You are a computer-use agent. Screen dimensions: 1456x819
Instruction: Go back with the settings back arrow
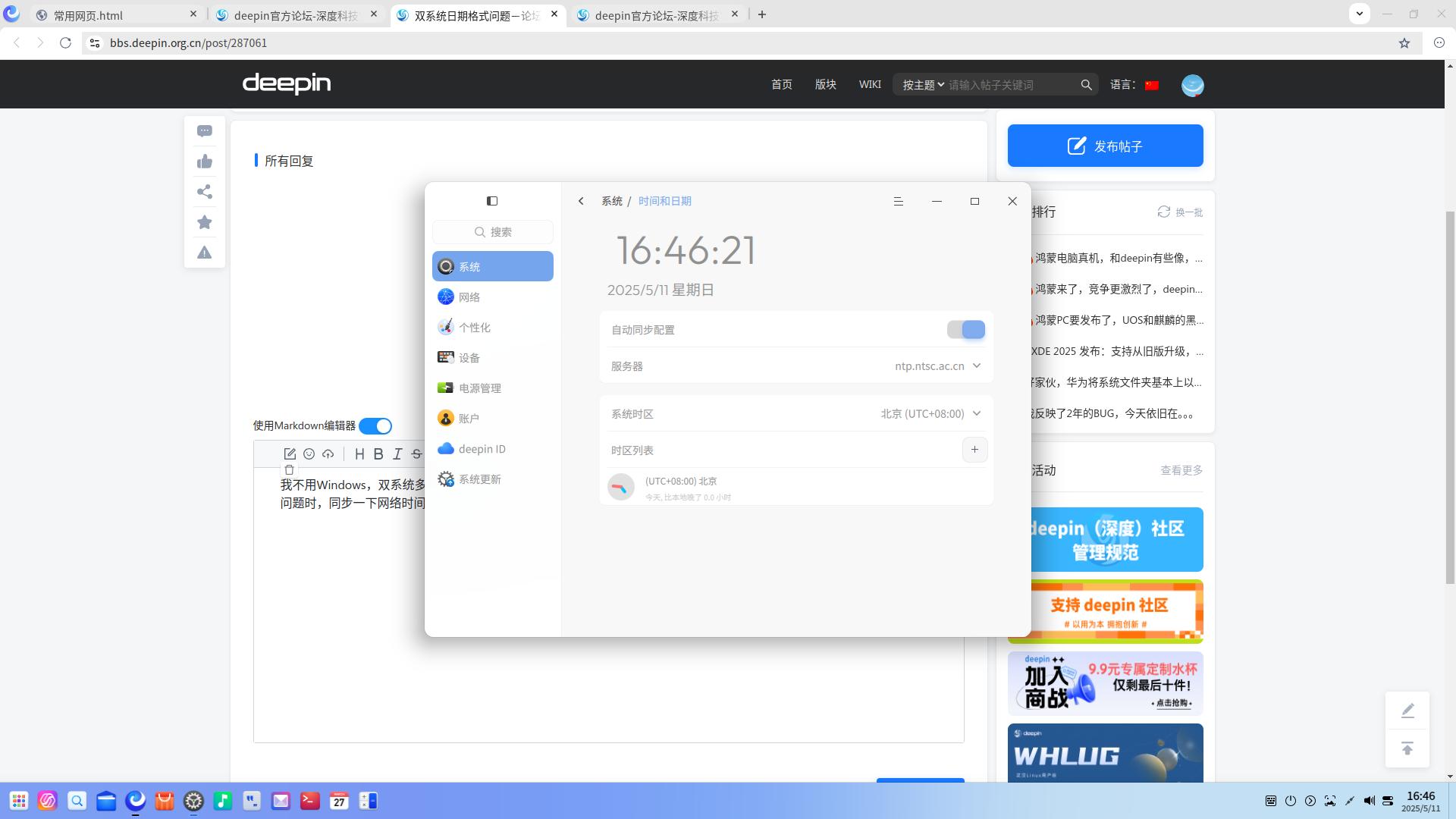coord(581,201)
